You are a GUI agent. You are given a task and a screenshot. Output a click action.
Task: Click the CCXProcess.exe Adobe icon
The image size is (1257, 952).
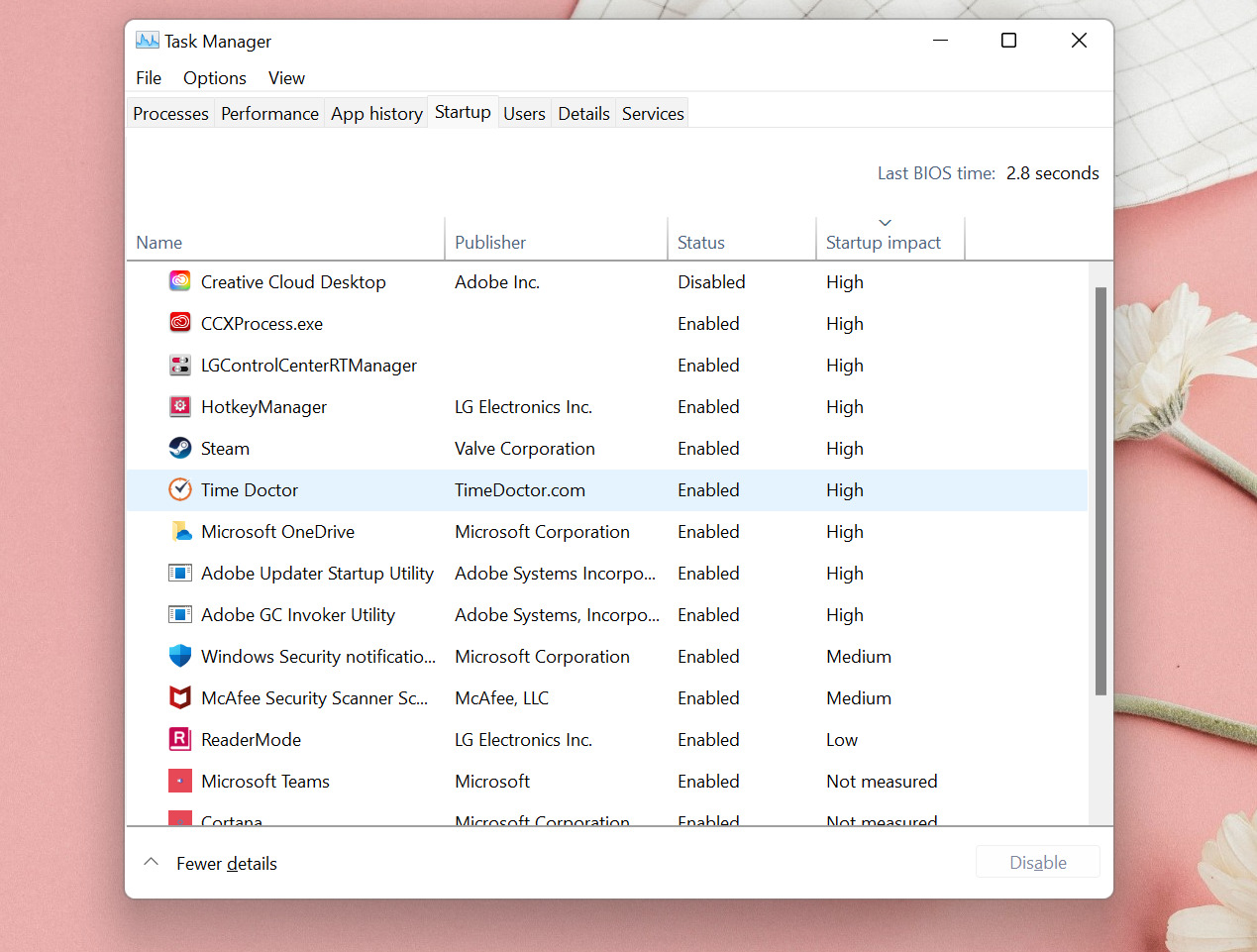point(179,323)
